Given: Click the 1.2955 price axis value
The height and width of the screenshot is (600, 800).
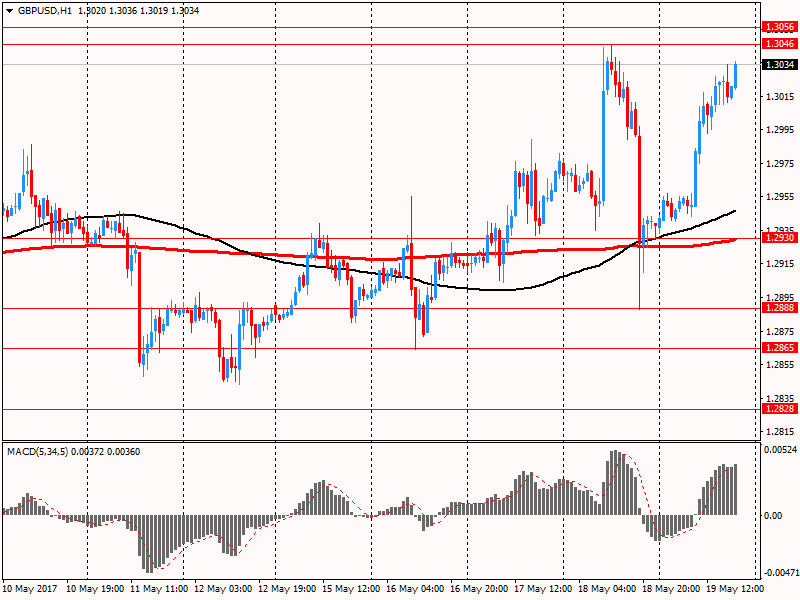Looking at the screenshot, I should tap(781, 197).
